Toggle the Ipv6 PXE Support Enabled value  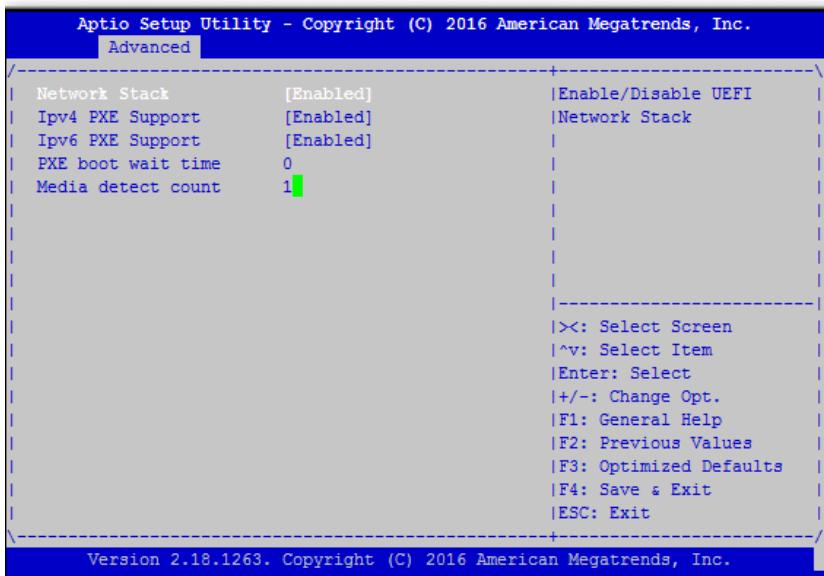[x=328, y=140]
